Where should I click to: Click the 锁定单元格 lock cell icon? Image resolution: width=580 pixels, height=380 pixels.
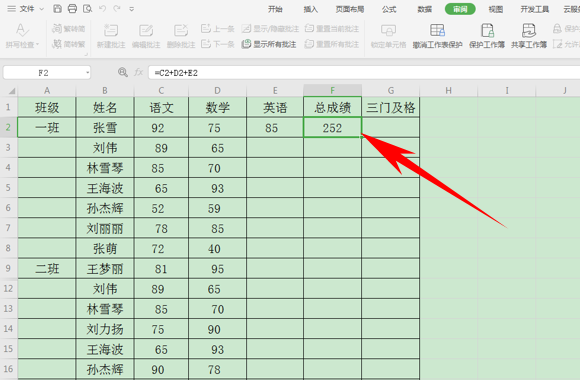click(388, 30)
